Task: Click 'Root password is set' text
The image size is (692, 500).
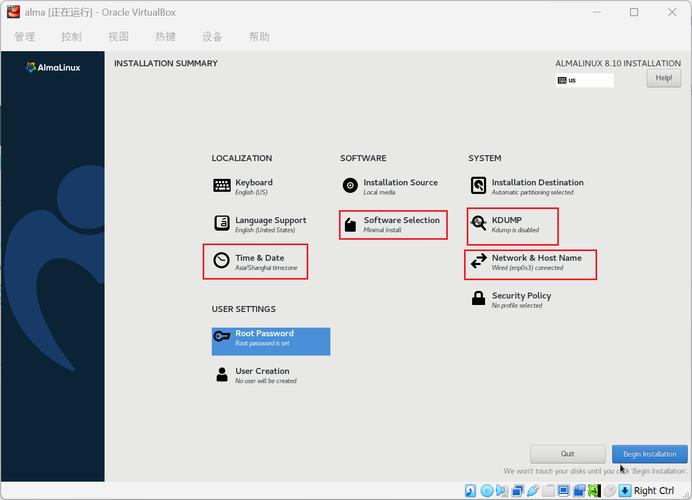Action: 262,343
